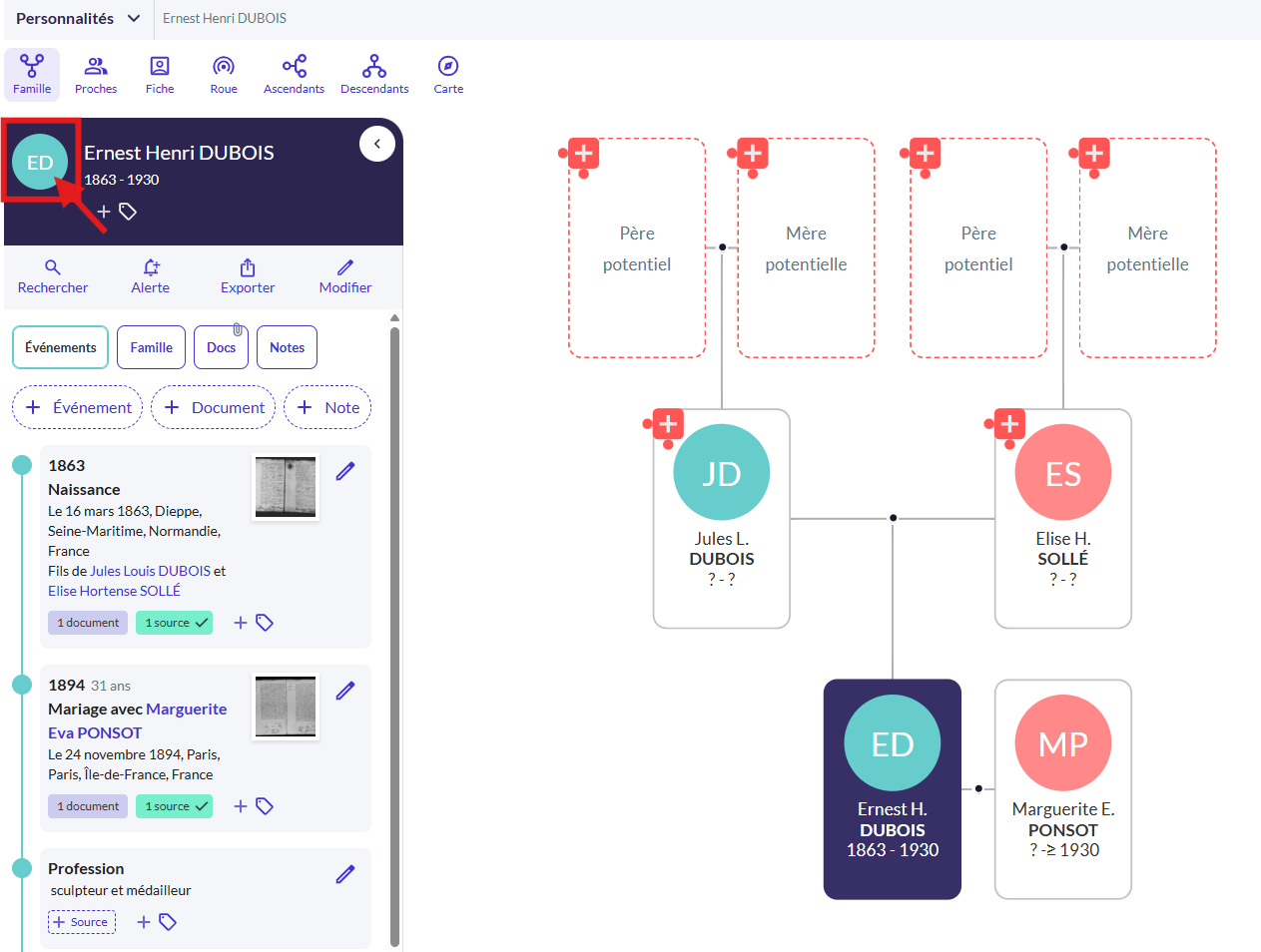Click the Exporter icon
The image size is (1261, 952).
coord(248,267)
